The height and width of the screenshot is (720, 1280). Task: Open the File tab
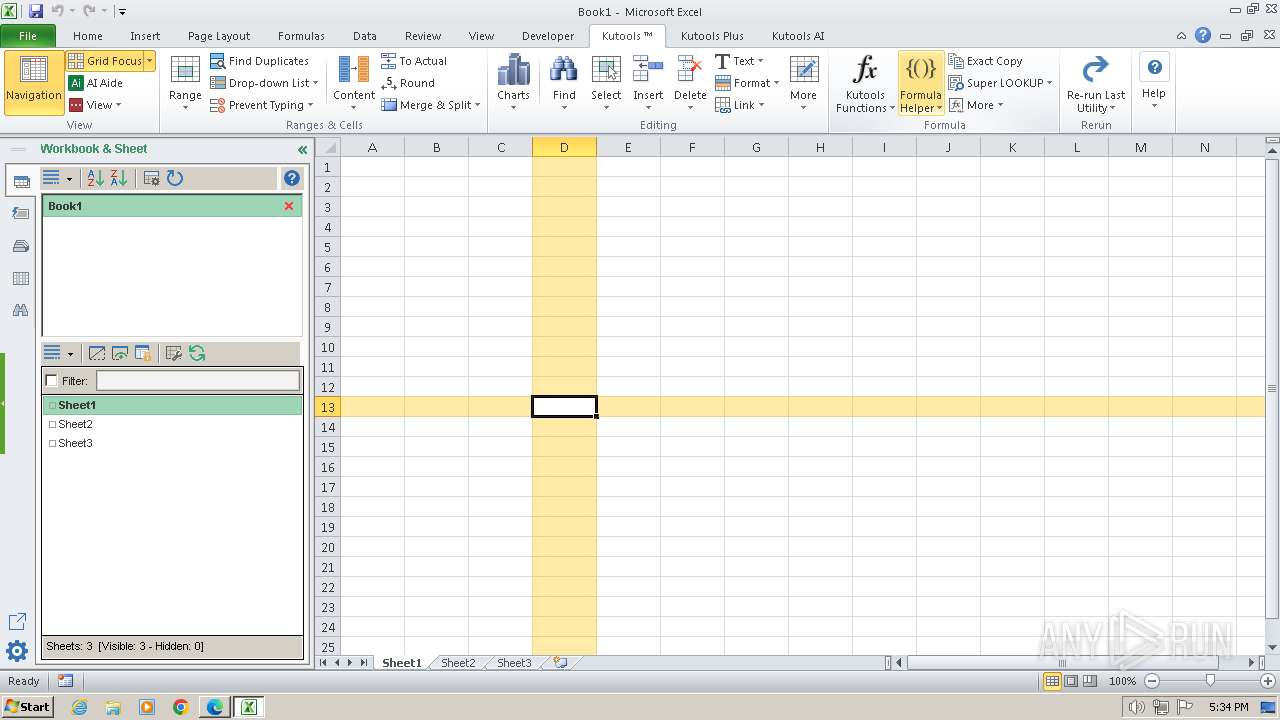[x=28, y=36]
